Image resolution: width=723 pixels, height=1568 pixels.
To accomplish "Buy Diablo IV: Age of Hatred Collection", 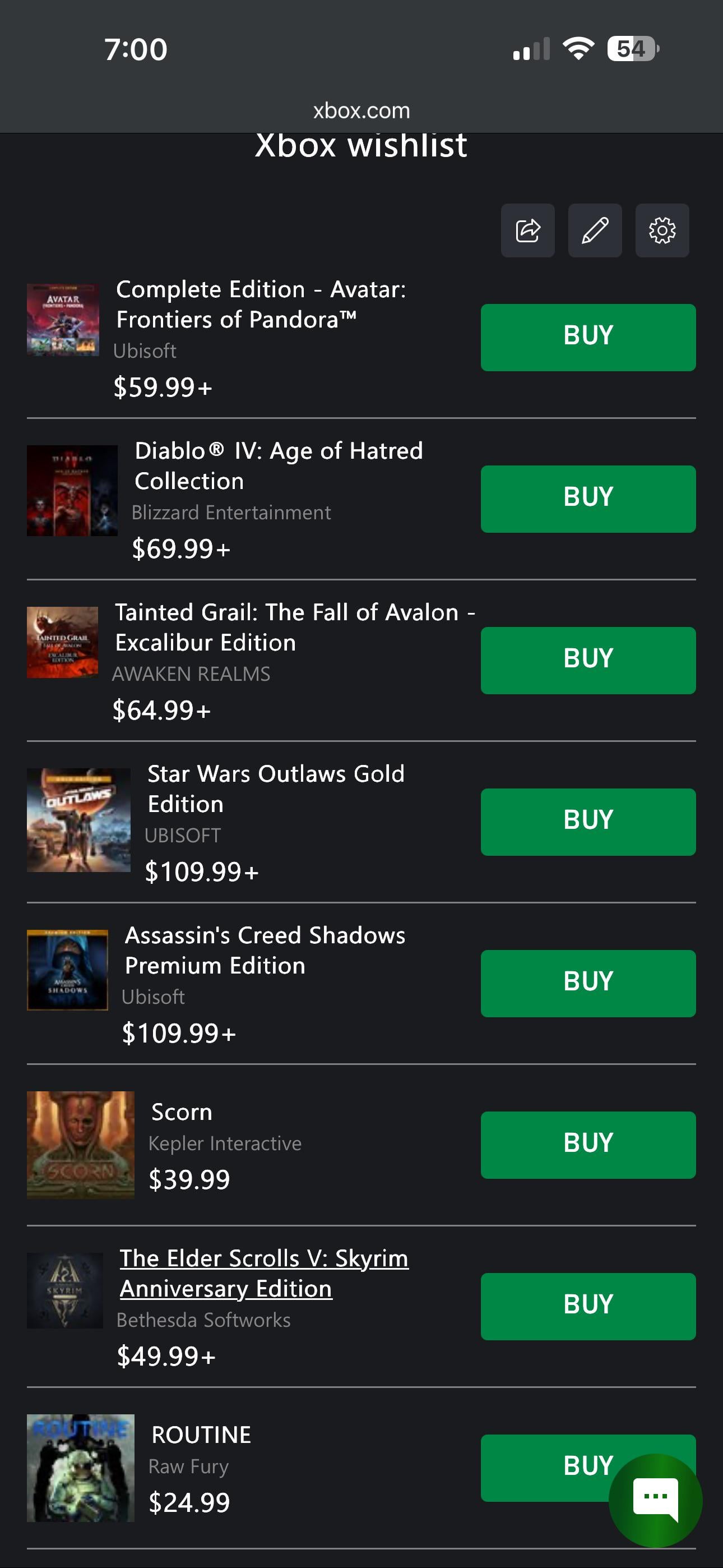I will coord(588,499).
